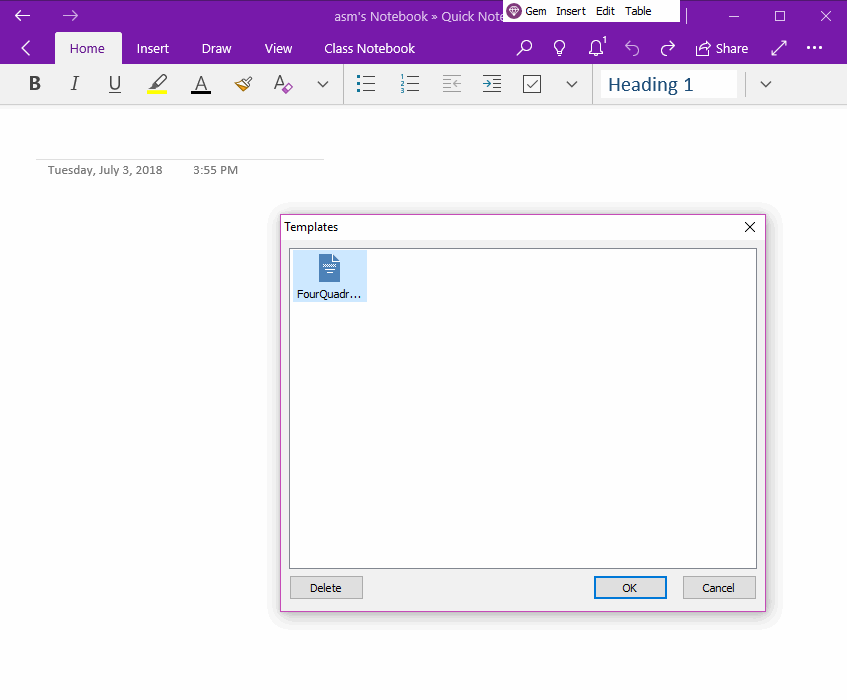This screenshot has height=700, width=847.
Task: Expand more paragraph options
Action: pyautogui.click(x=572, y=84)
